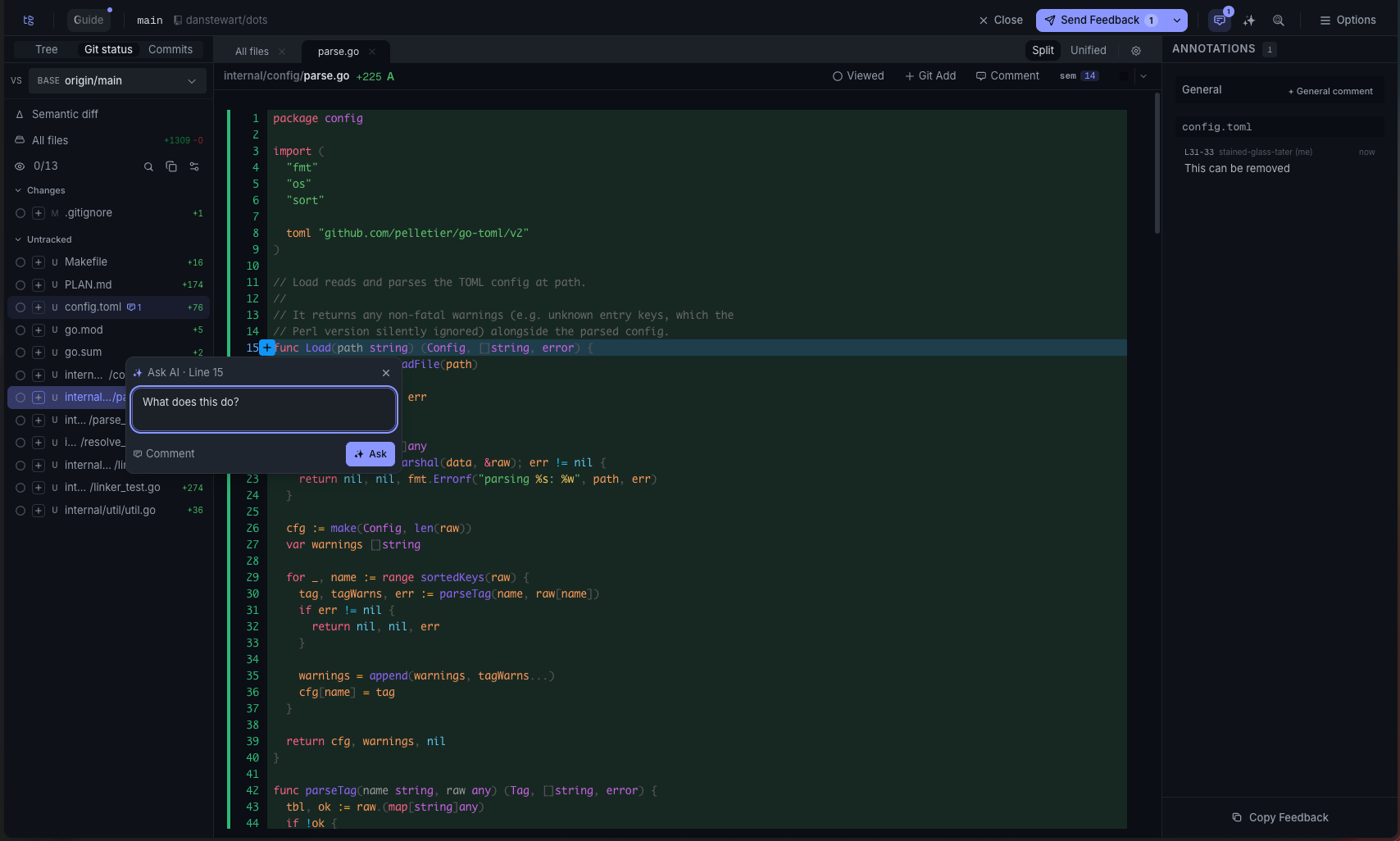Collapse the Changes section
1400x841 pixels.
tap(40, 191)
